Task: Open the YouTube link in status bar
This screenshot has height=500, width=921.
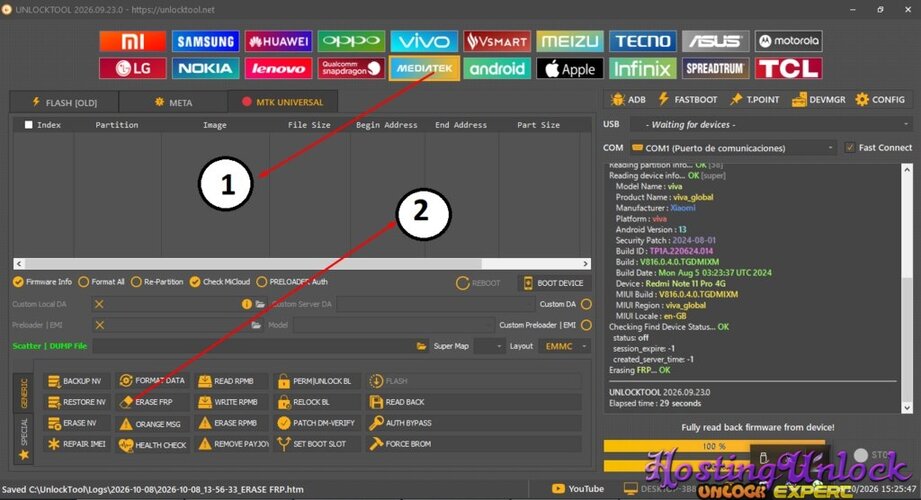Action: pos(577,488)
